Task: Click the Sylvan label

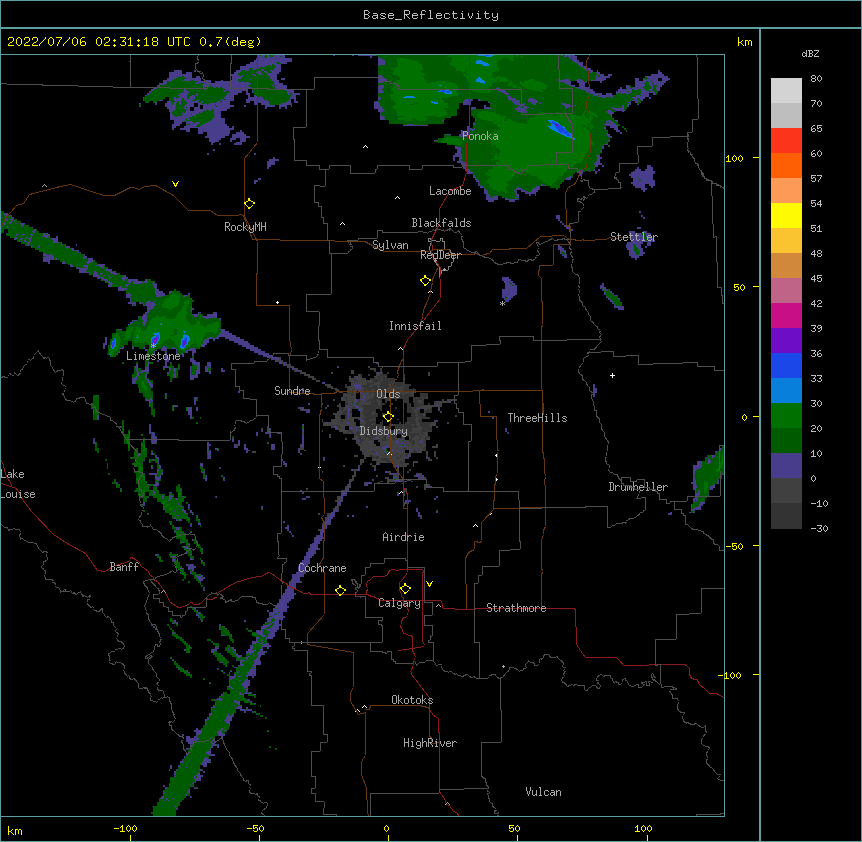Action: point(390,245)
